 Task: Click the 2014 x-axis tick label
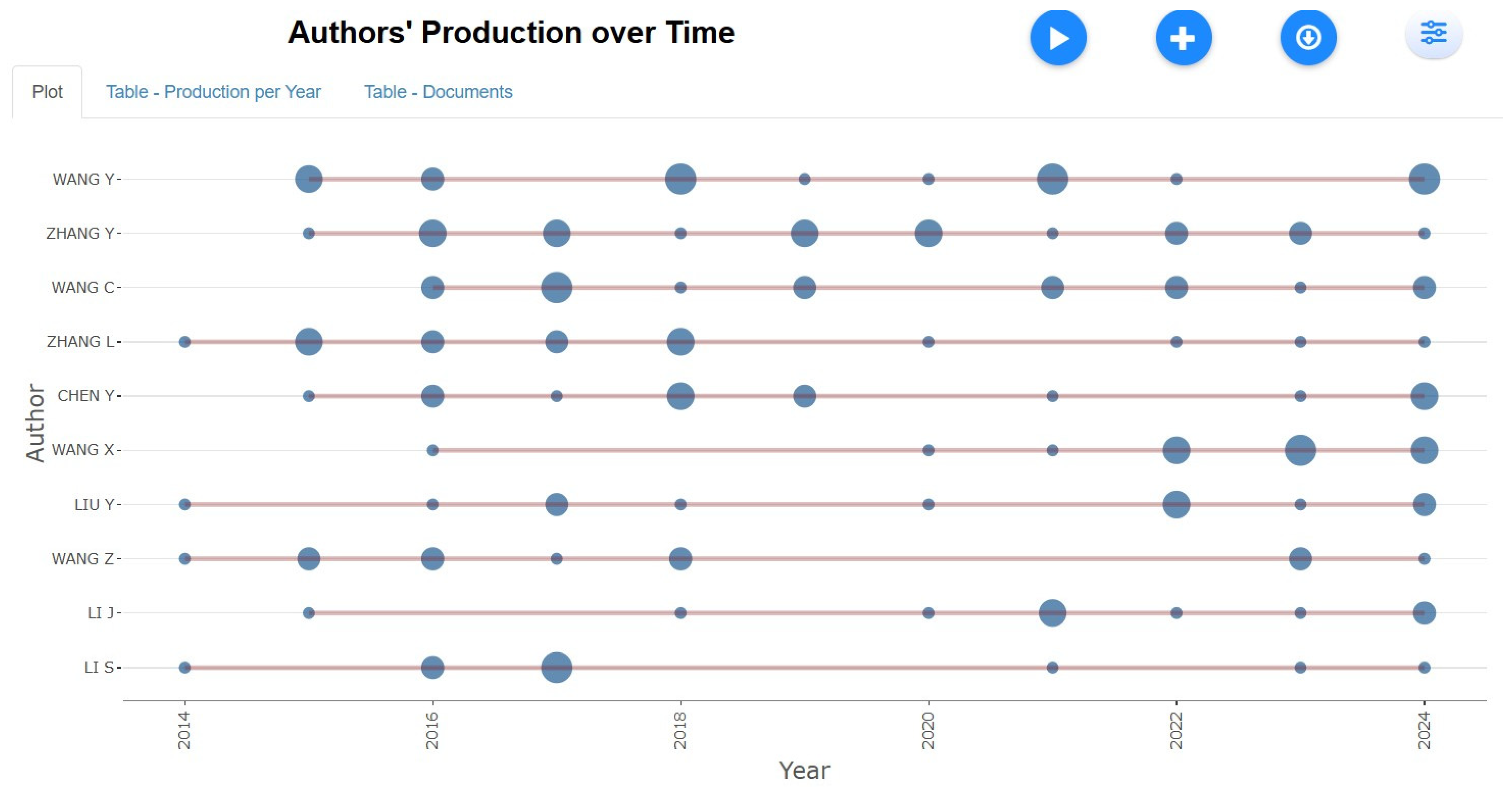(184, 730)
